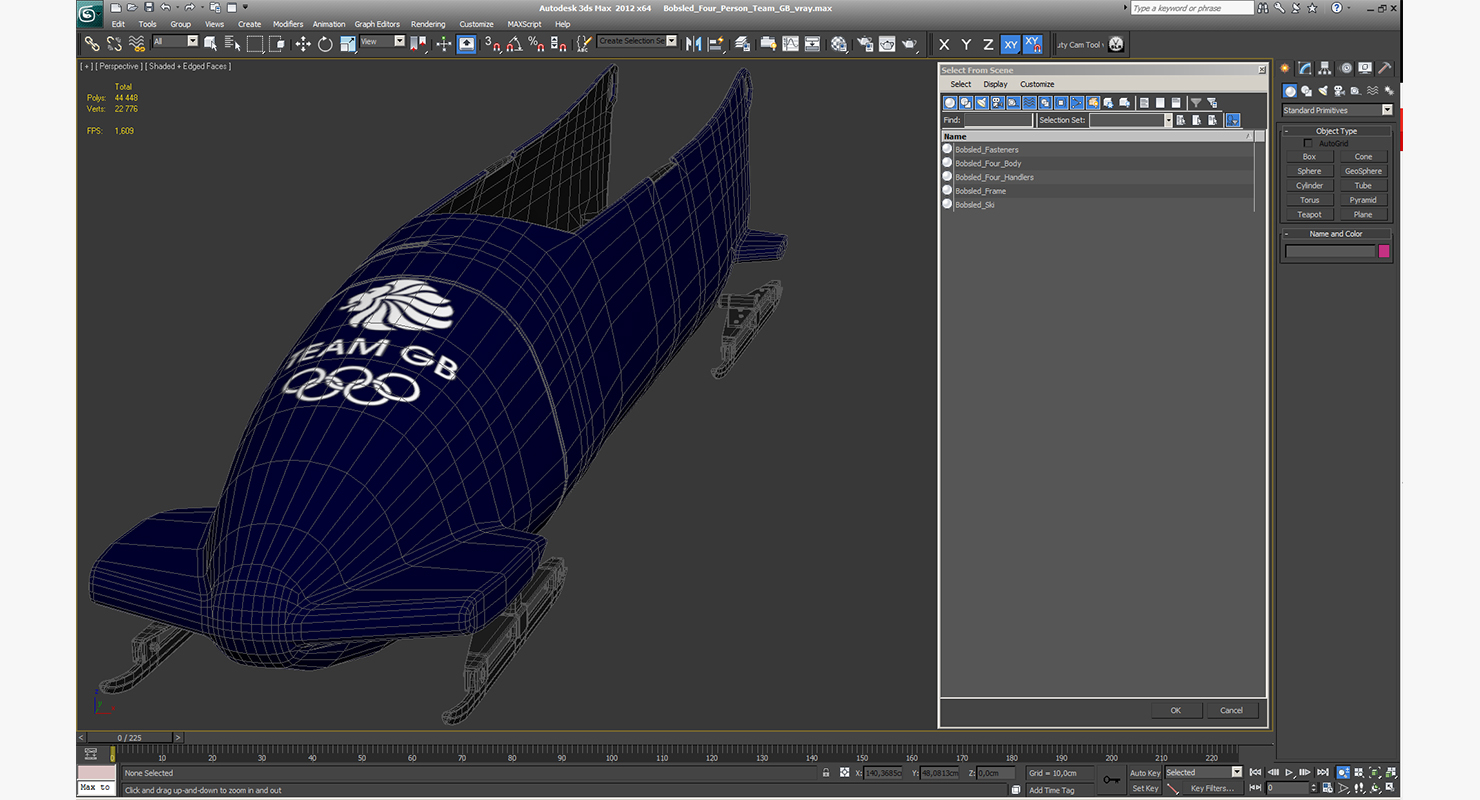Screen dimensions: 1480x800
Task: Toggle Percent Snap in main toolbar
Action: point(536,44)
